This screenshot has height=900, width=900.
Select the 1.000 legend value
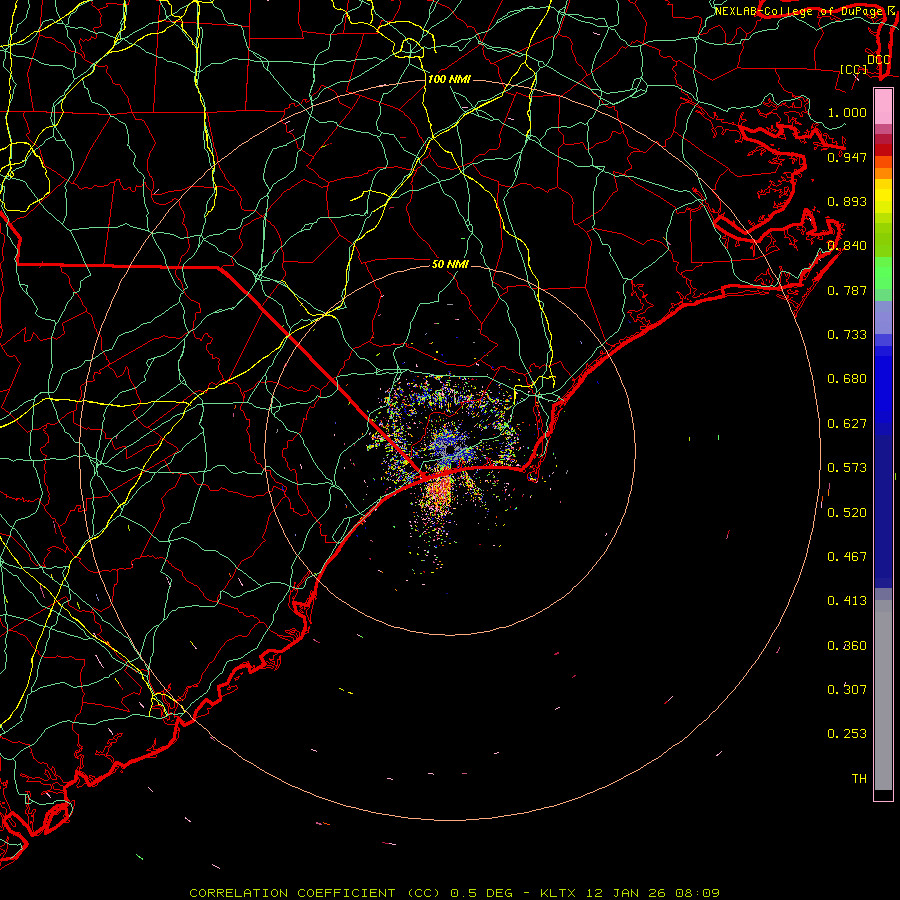(x=847, y=112)
